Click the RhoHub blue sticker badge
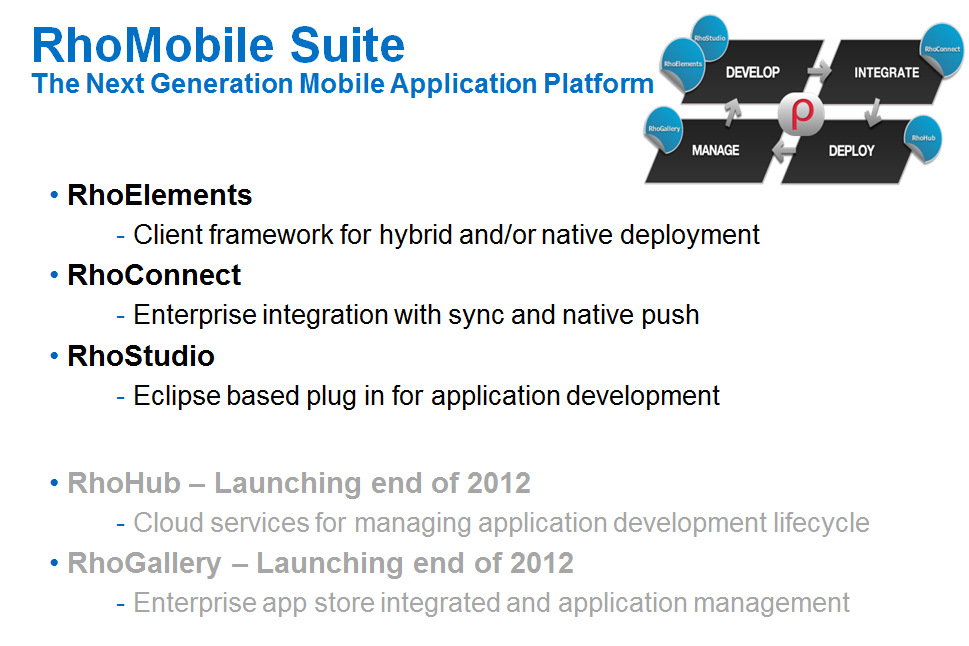This screenshot has width=969, height=646. coord(923,138)
